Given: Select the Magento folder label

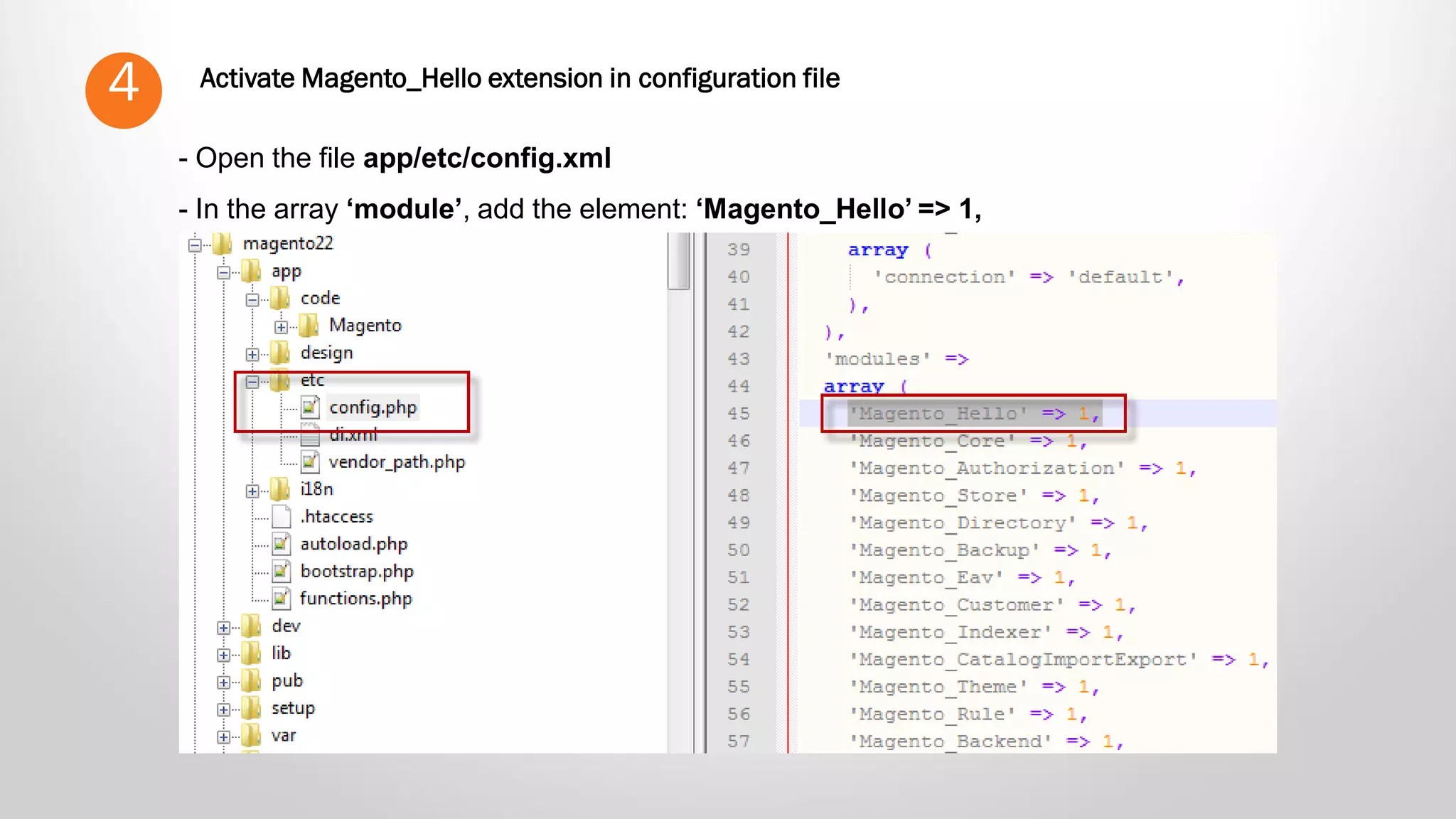Looking at the screenshot, I should click(x=365, y=326).
